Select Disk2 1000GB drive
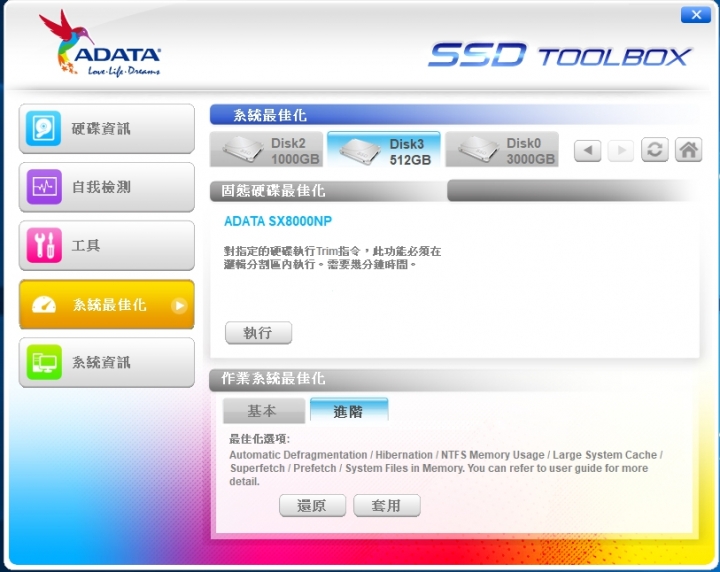 266,150
